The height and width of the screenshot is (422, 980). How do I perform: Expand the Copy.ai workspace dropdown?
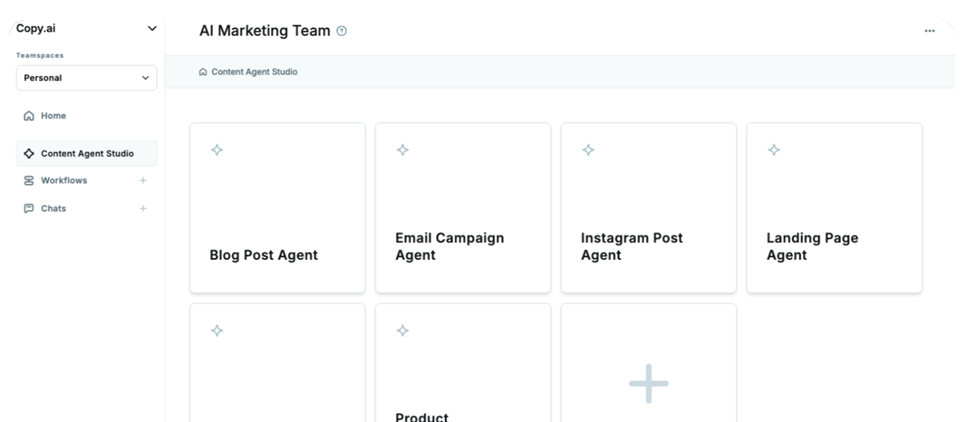[152, 29]
